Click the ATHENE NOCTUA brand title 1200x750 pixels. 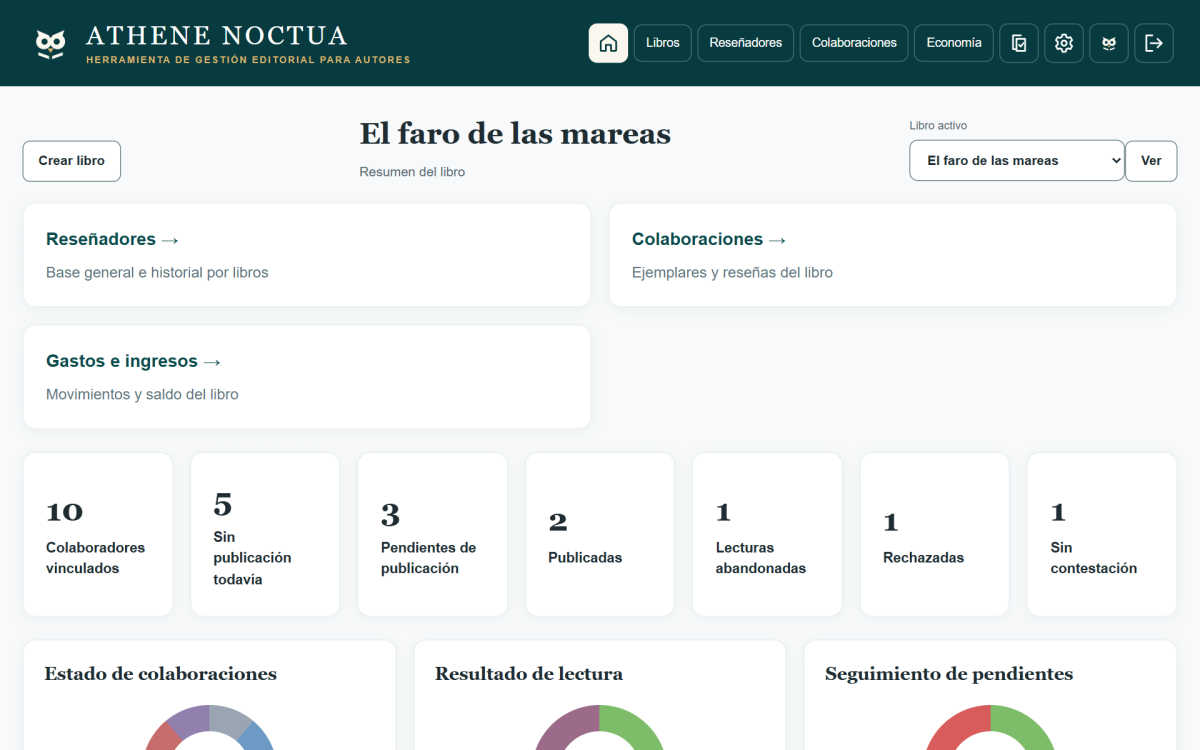[217, 36]
